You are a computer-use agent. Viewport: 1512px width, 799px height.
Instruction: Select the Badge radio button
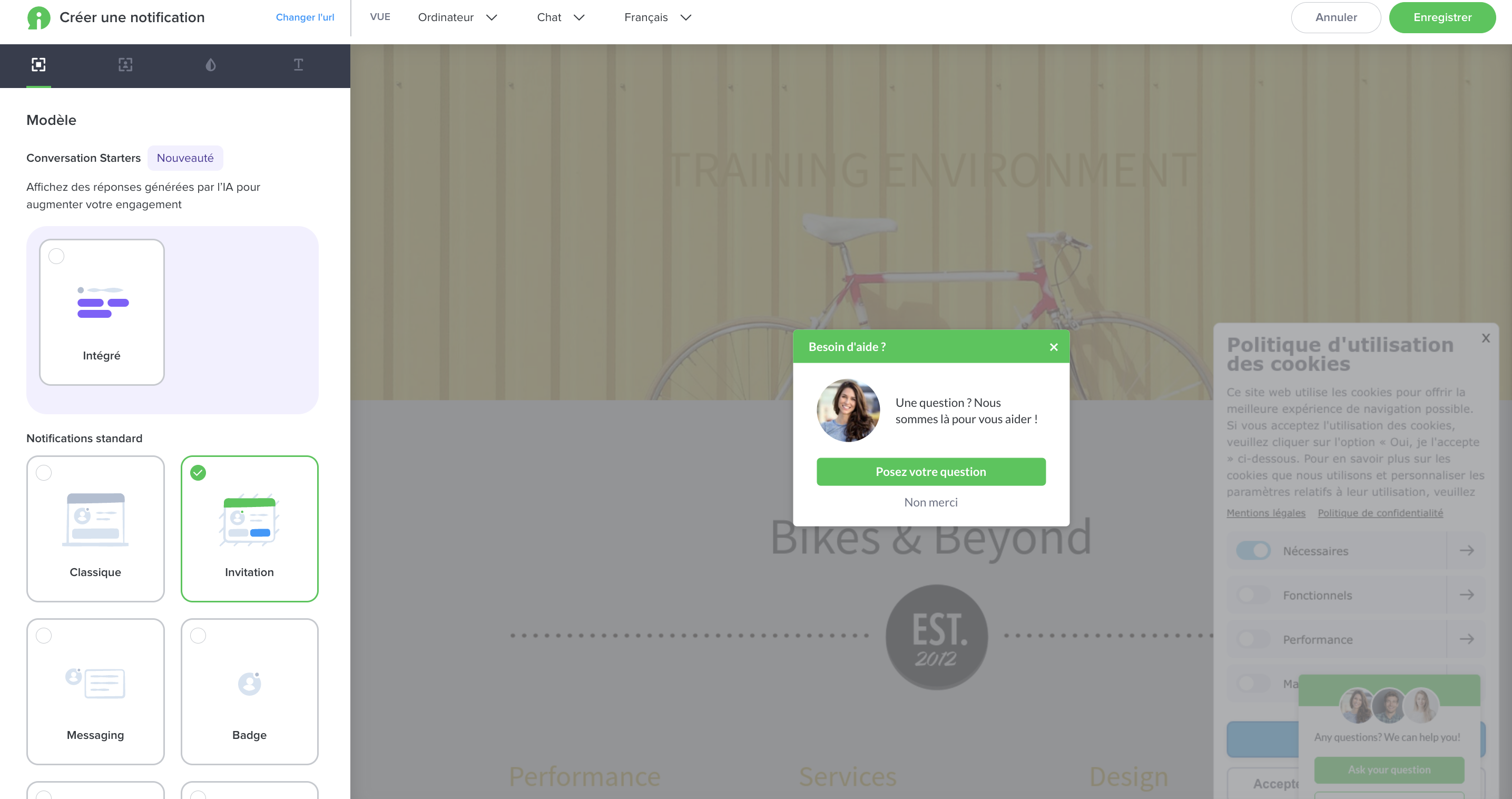point(199,636)
